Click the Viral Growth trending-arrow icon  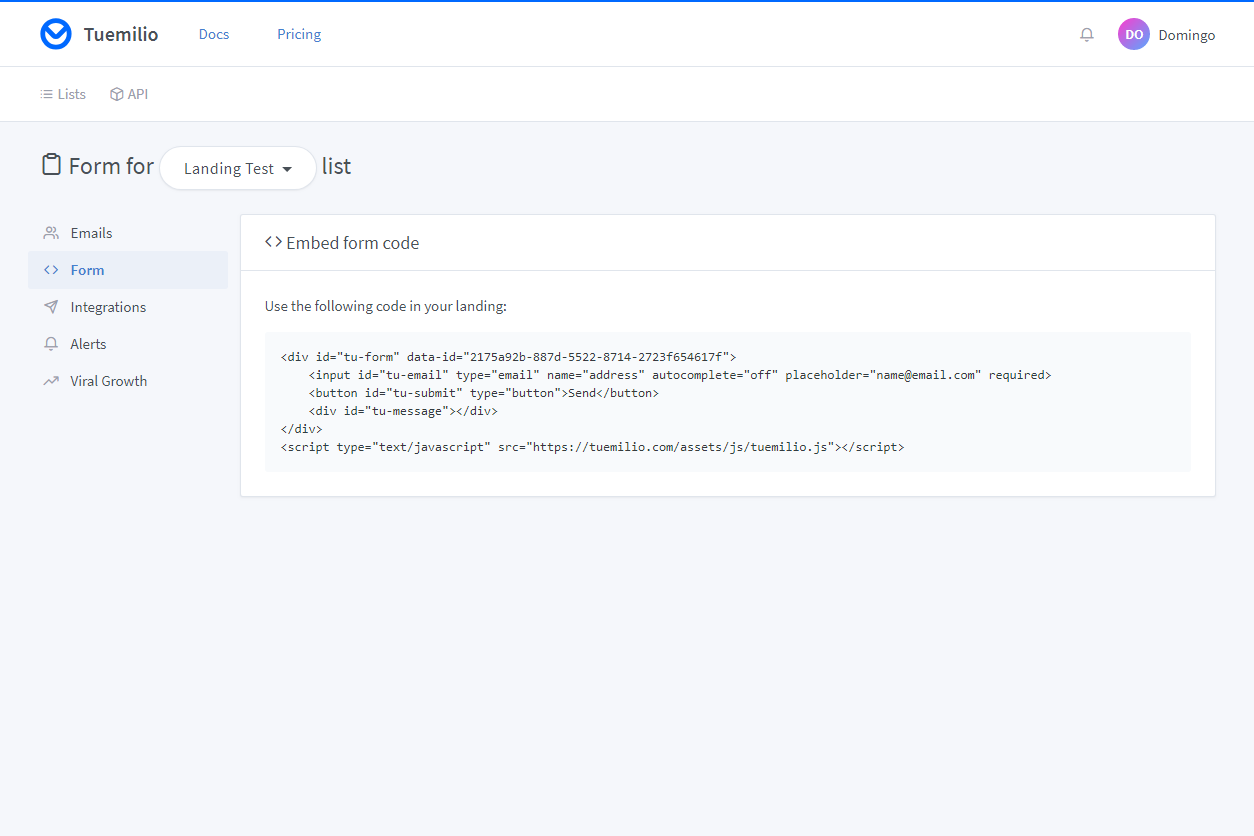coord(51,380)
